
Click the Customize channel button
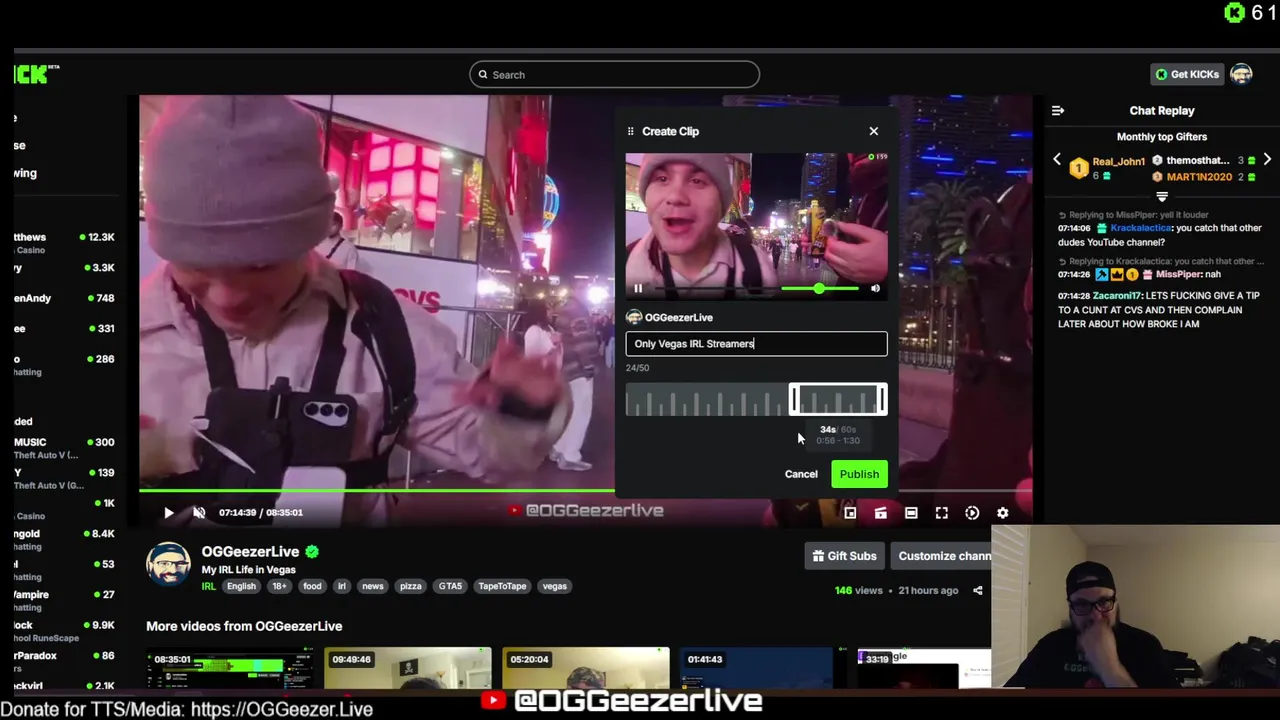click(942, 556)
